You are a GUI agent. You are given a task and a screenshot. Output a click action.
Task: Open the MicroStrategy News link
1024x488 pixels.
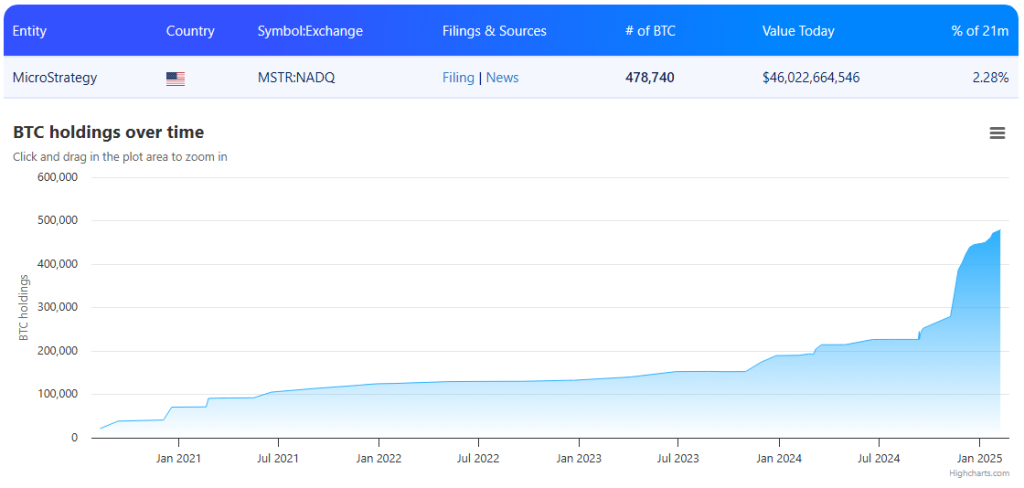(x=502, y=78)
